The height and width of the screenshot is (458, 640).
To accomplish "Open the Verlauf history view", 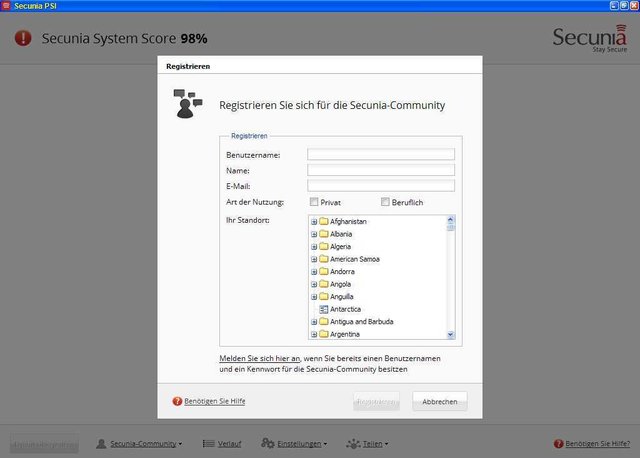I will (229, 443).
